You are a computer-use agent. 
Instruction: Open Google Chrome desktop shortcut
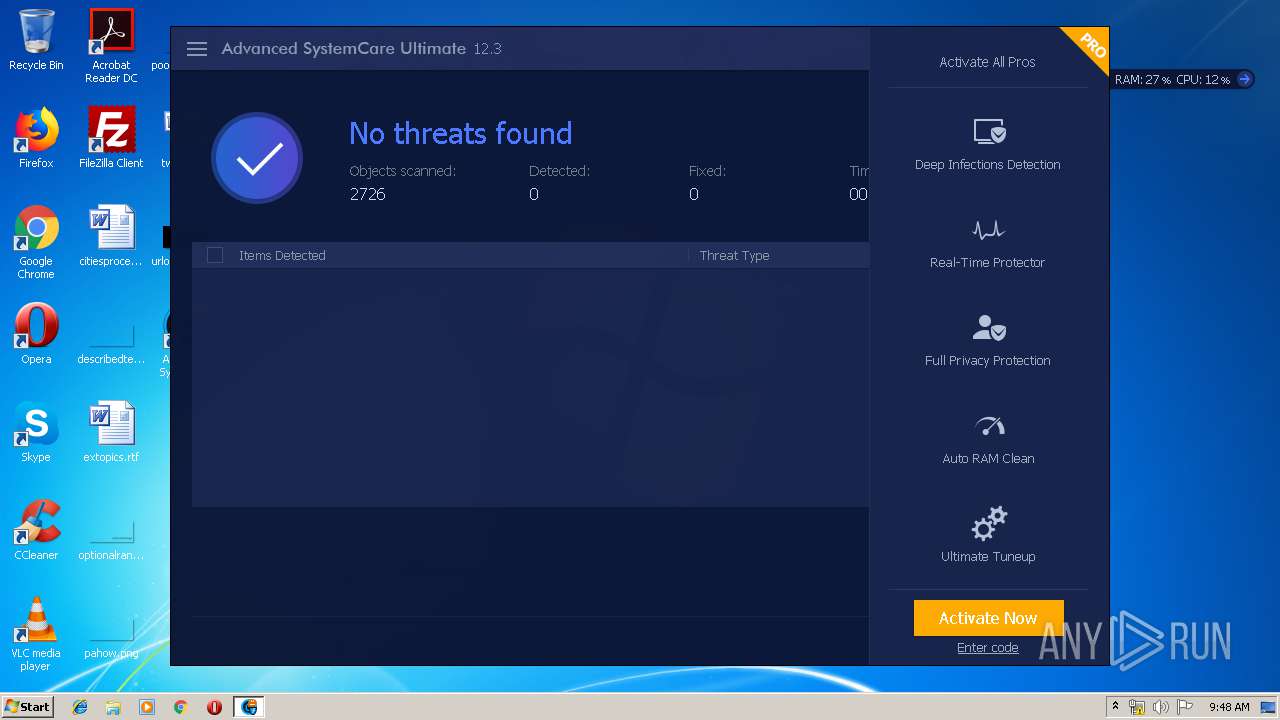36,242
